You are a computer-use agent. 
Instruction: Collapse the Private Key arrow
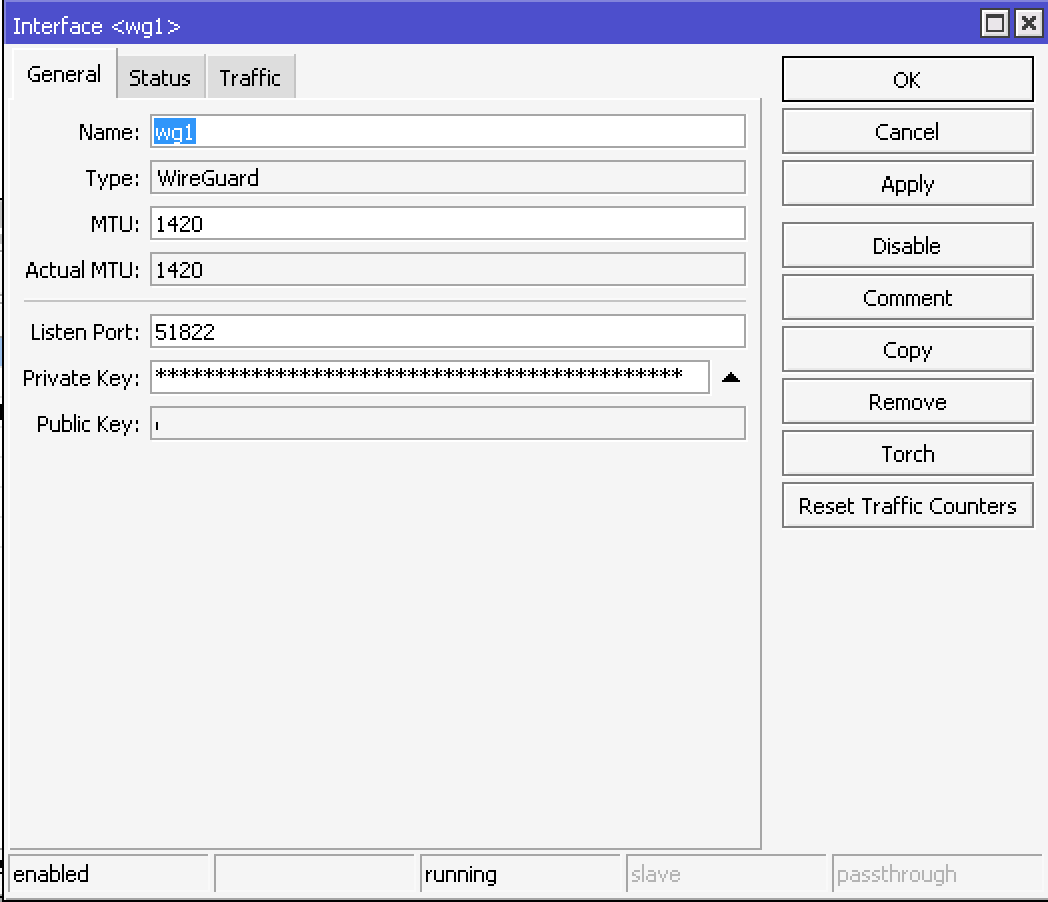(731, 378)
